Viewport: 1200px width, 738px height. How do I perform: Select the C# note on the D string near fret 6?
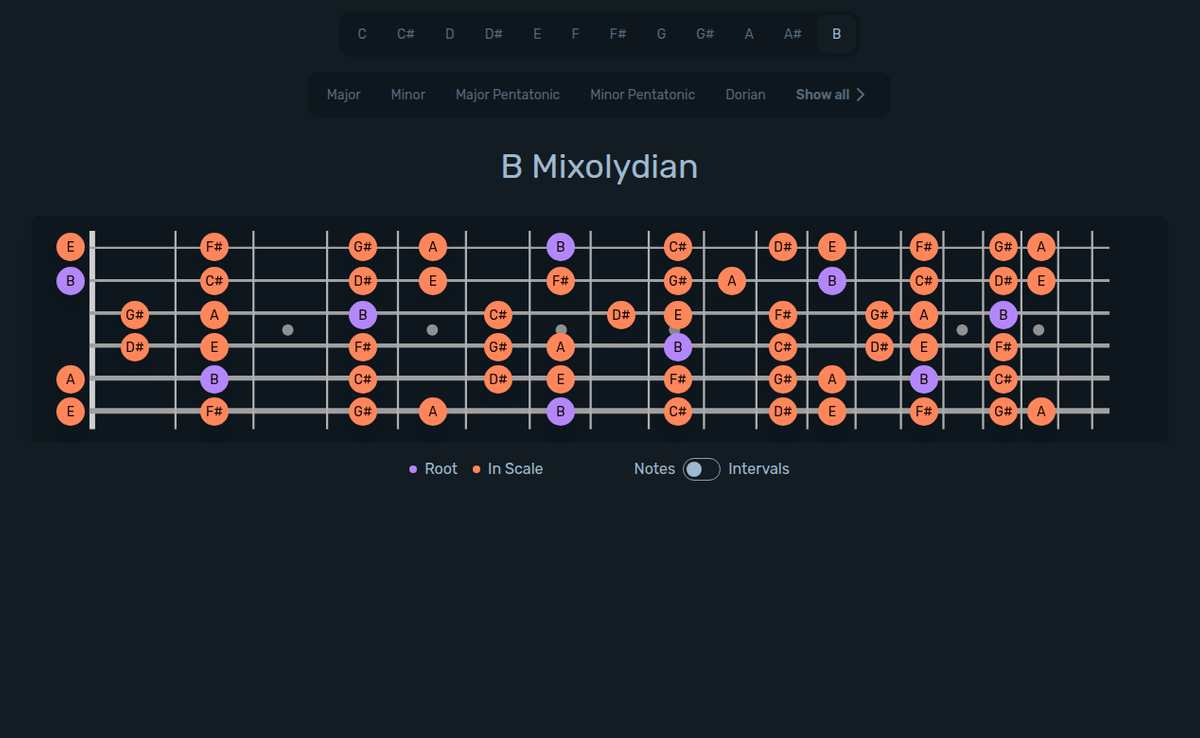point(783,347)
